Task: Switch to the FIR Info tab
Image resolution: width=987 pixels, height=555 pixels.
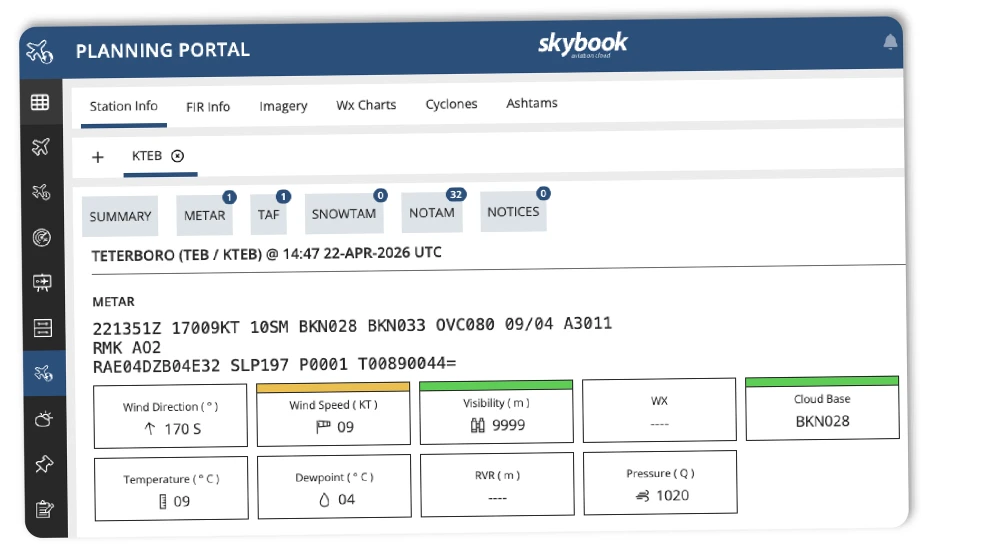Action: (208, 107)
